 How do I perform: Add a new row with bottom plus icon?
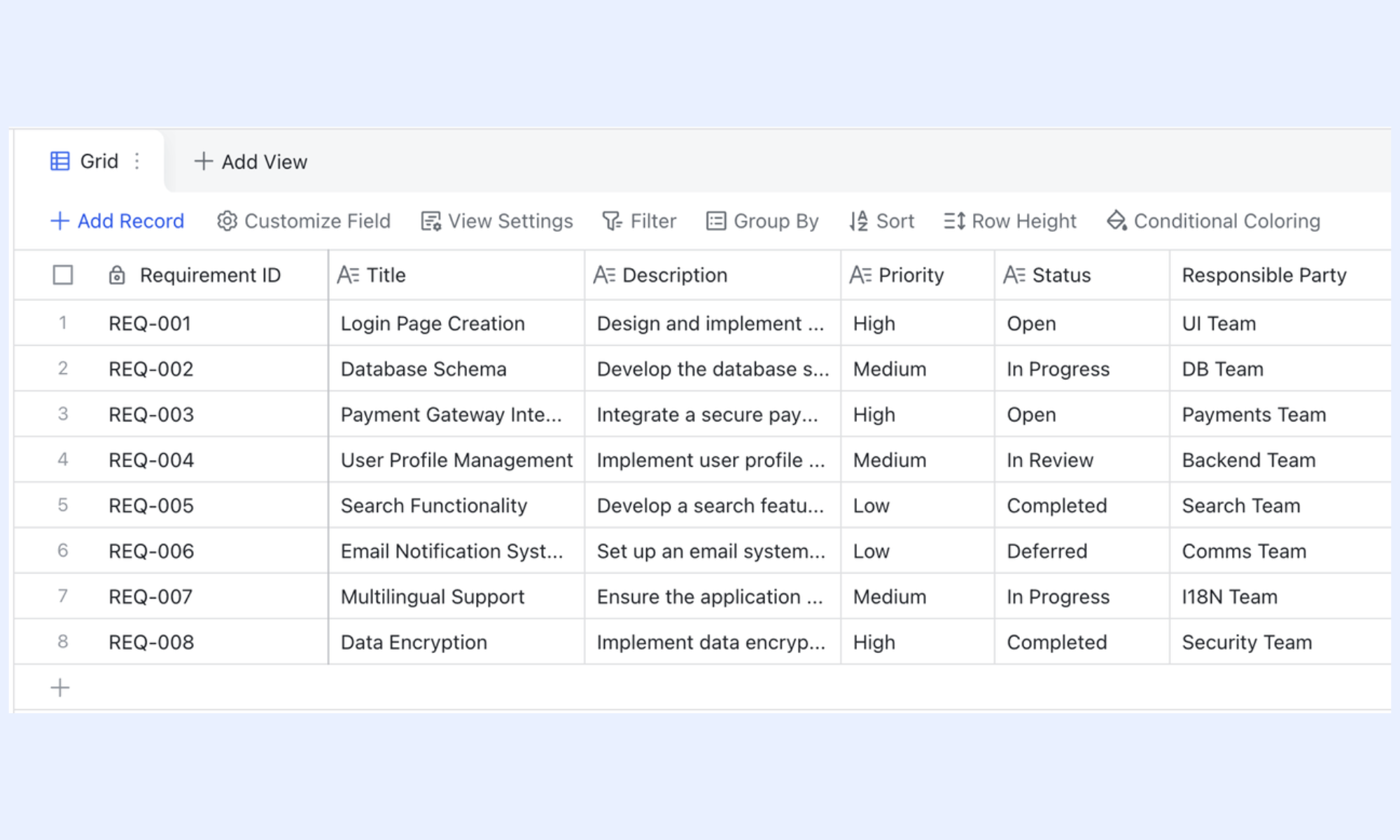tap(60, 687)
